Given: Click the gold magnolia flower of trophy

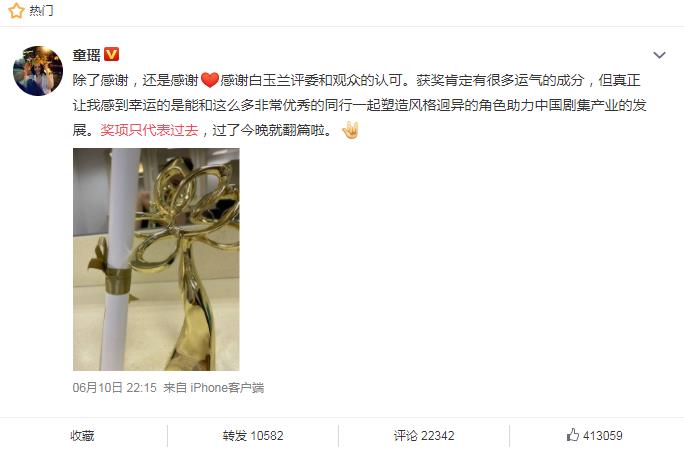Looking at the screenshot, I should (x=192, y=205).
